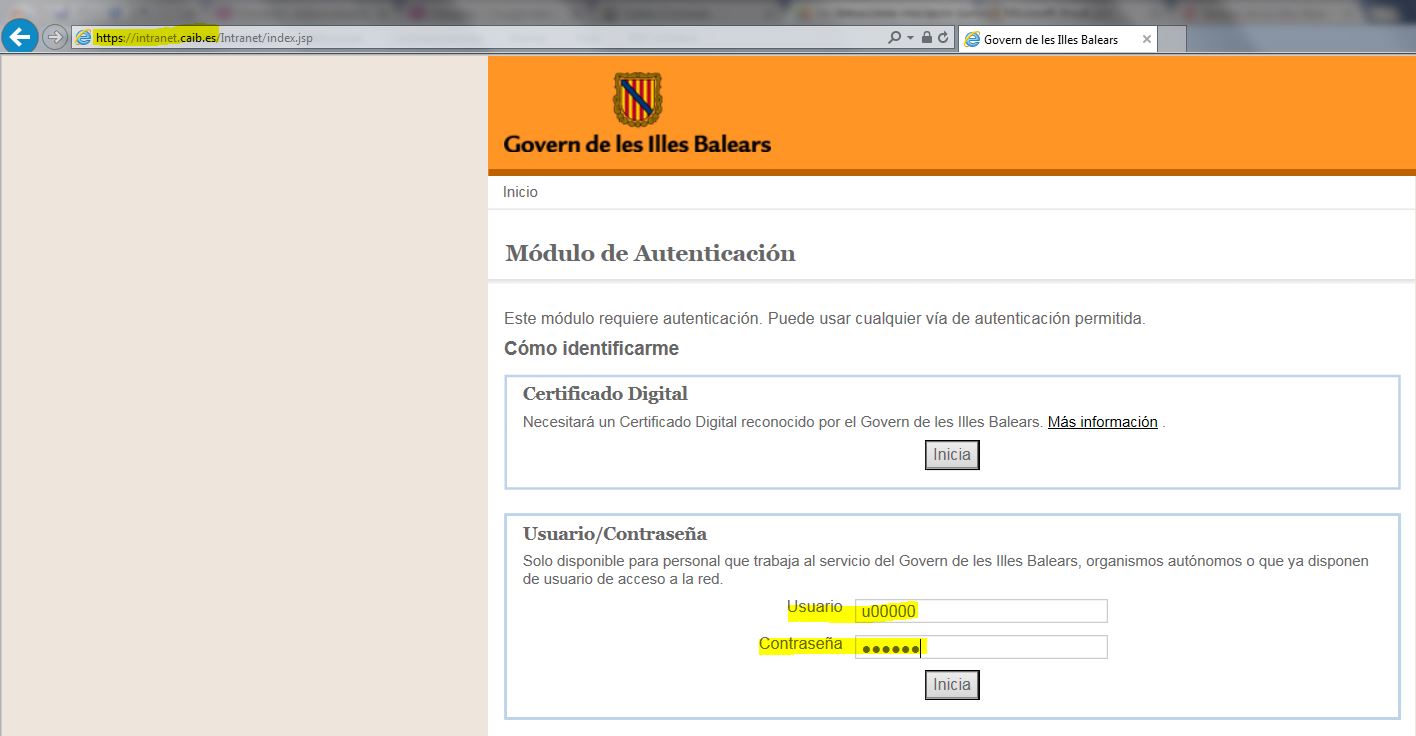Click the Certificado Digital section title
Image resolution: width=1416 pixels, height=736 pixels.
(605, 394)
